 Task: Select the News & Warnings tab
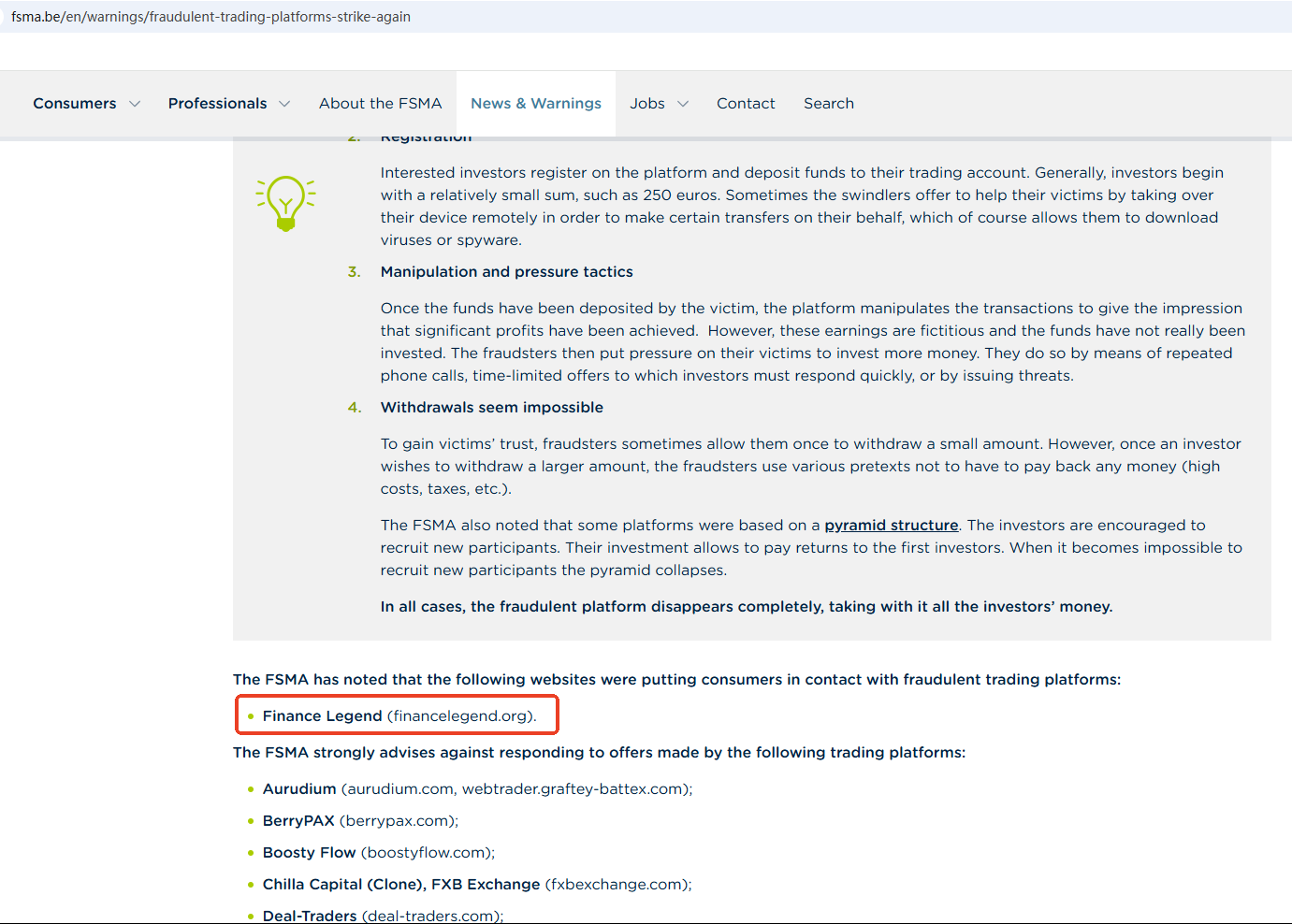click(536, 104)
